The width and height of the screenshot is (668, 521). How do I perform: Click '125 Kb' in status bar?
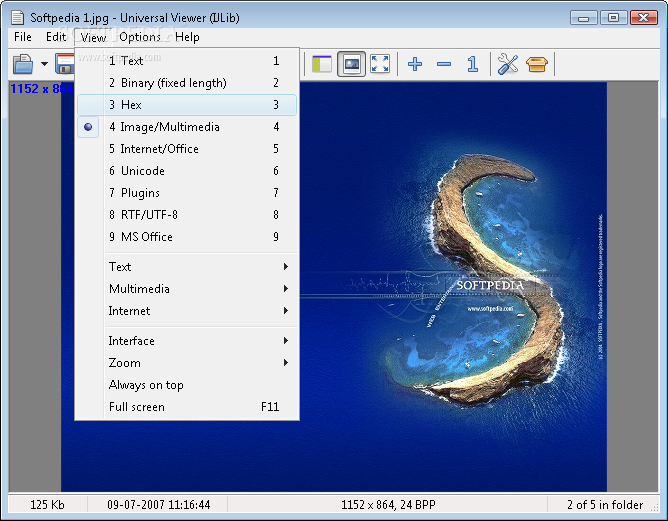point(47,505)
